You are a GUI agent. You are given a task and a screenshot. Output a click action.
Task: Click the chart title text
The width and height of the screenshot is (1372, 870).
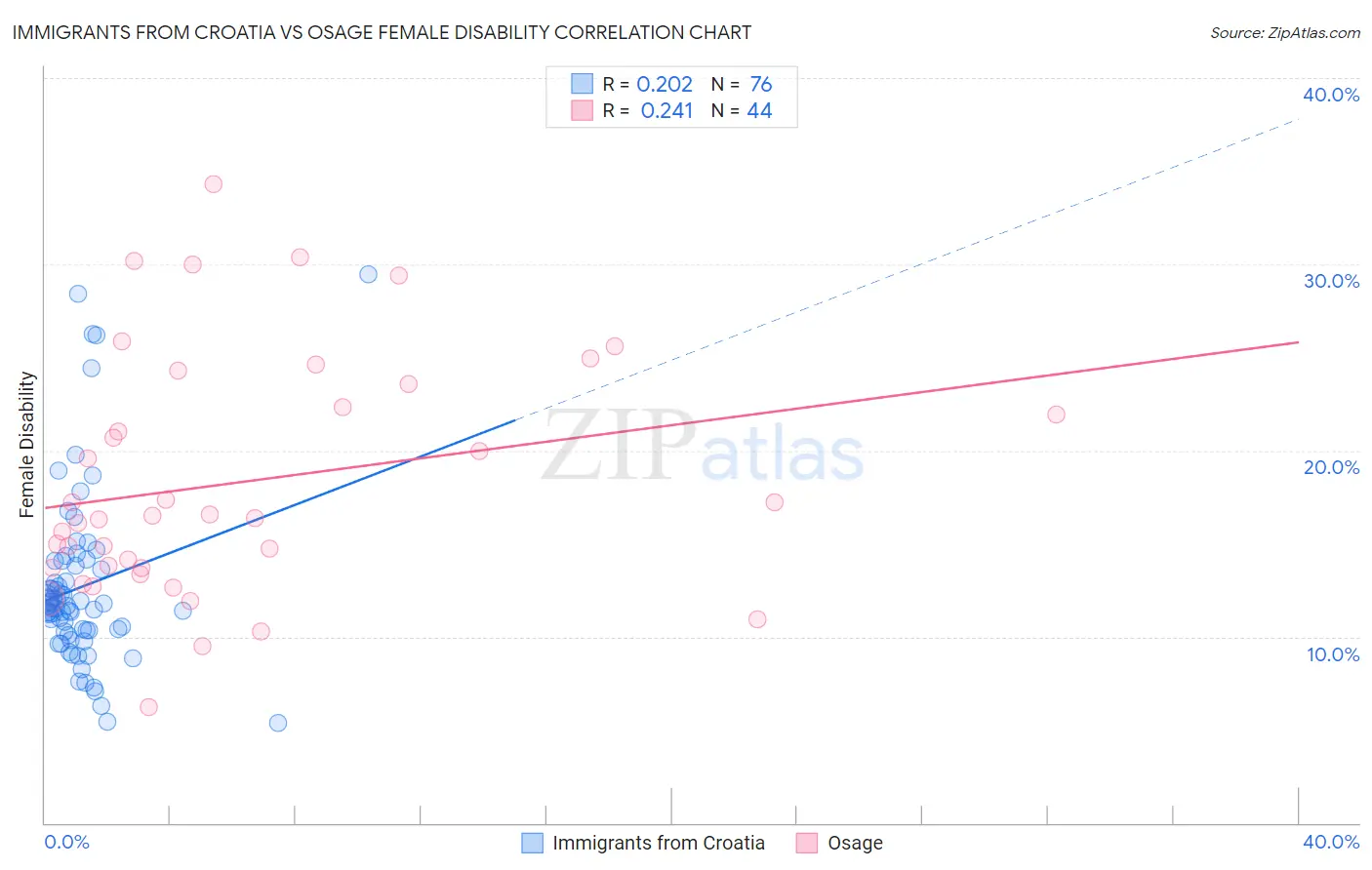point(382,32)
